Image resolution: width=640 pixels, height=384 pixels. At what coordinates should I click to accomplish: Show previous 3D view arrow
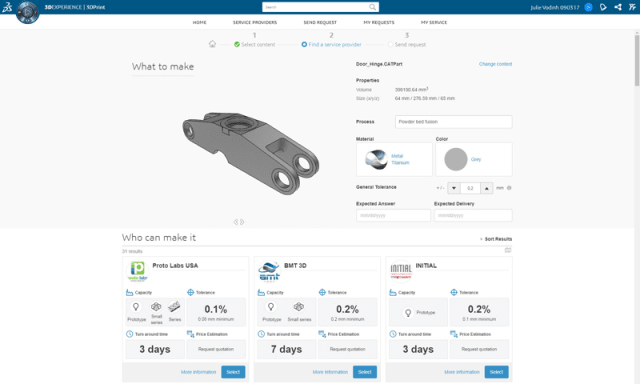pos(236,222)
